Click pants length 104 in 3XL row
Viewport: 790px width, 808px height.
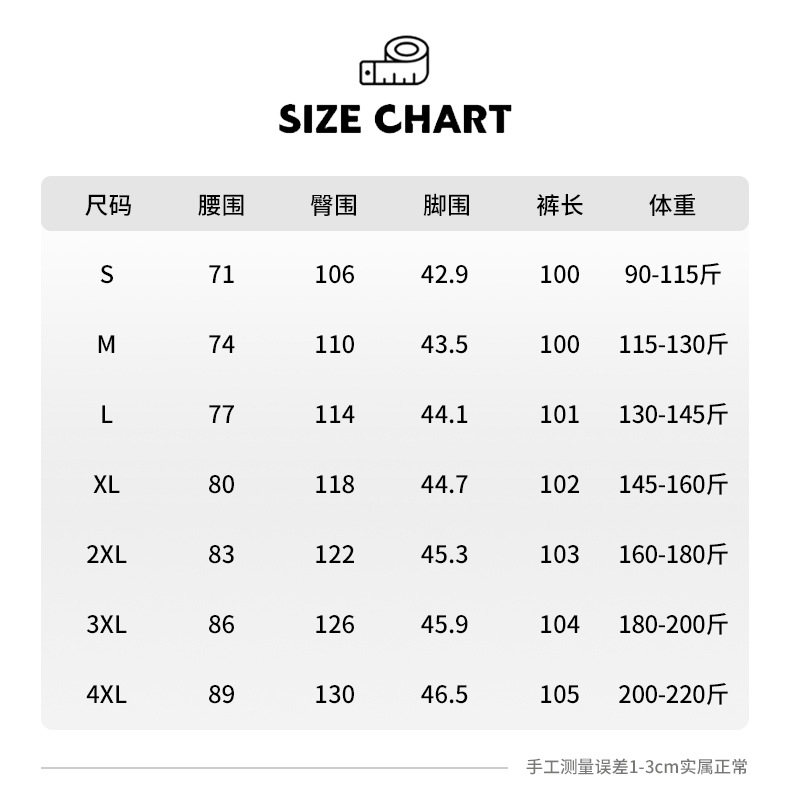pyautogui.click(x=559, y=624)
